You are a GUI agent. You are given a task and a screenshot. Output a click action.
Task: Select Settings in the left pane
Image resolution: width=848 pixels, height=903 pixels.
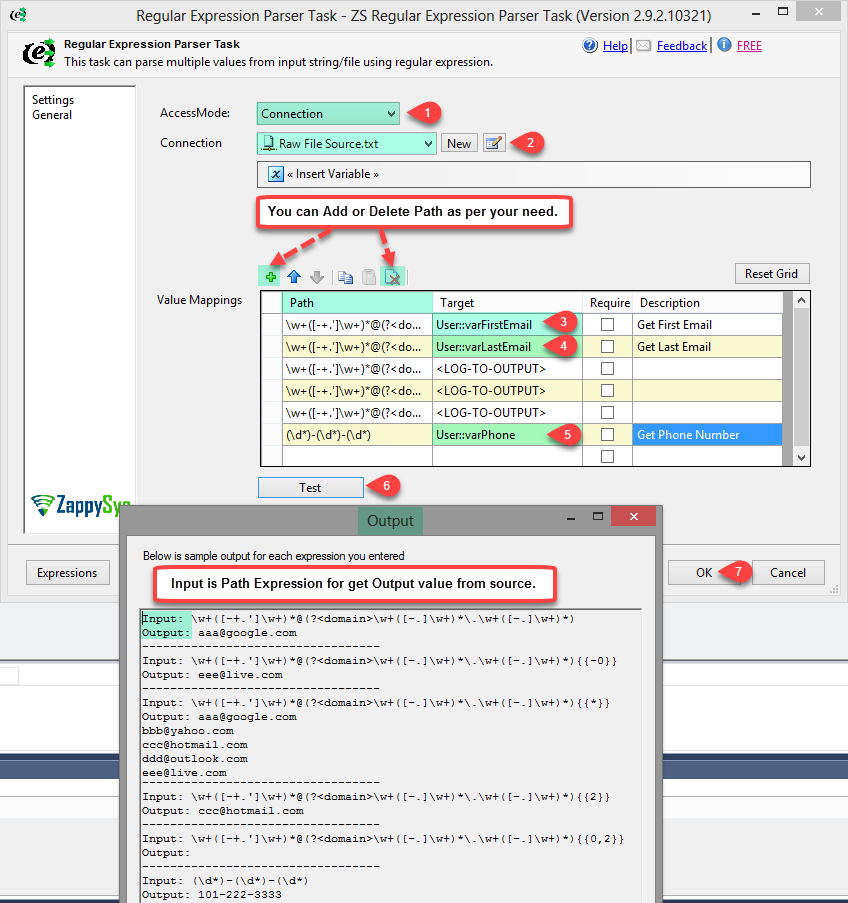[x=53, y=100]
